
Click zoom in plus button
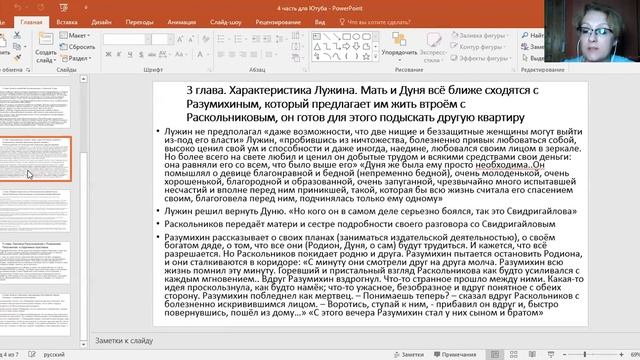(621, 355)
